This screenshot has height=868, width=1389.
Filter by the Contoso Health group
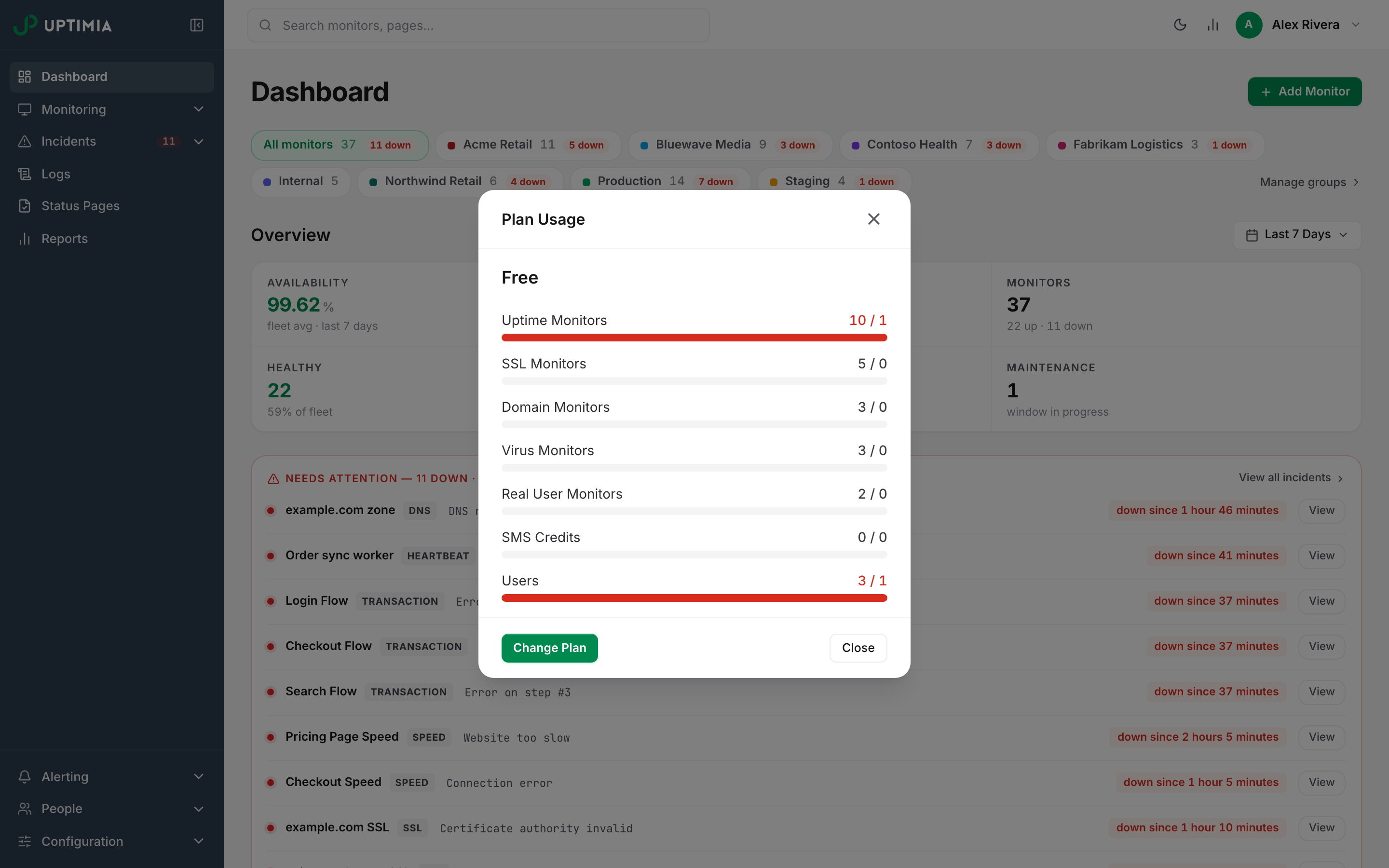(x=939, y=145)
